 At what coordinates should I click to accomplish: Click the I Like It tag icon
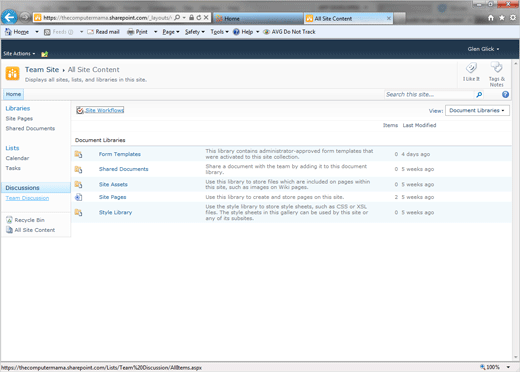(471, 68)
